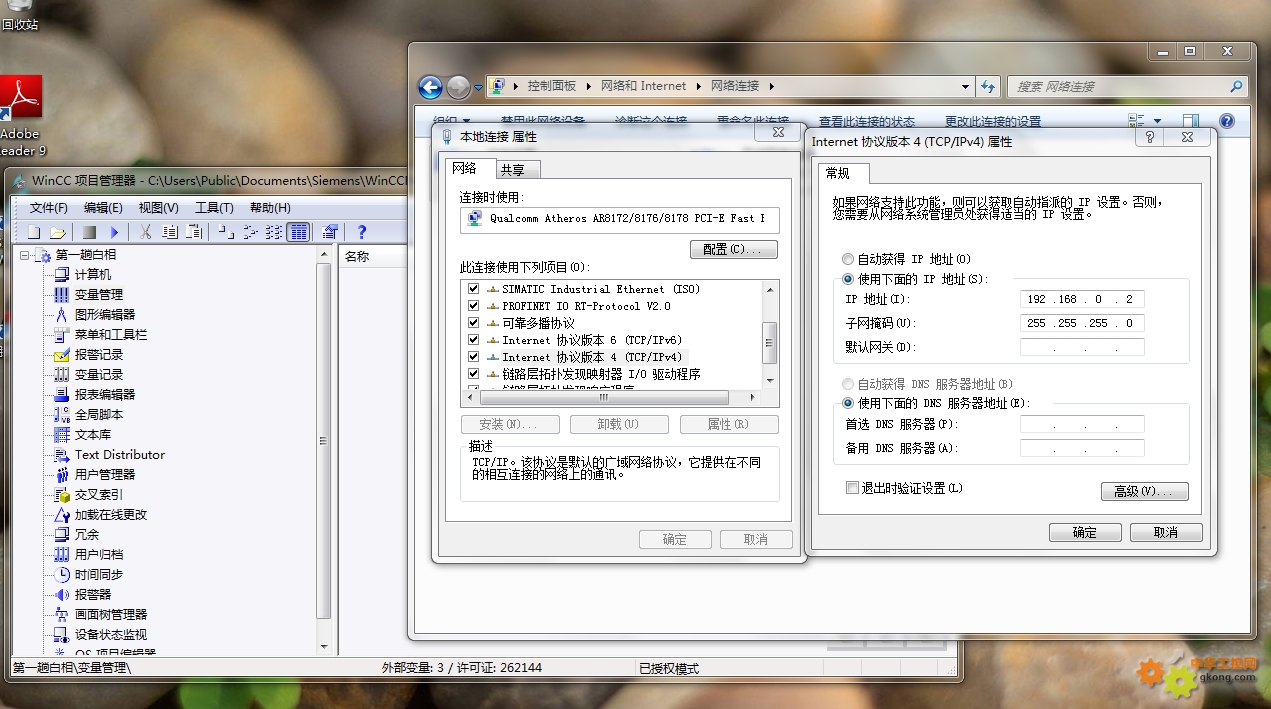
Task: Expand breadcrumb arrow after 网络和 Internet
Action: coord(699,86)
